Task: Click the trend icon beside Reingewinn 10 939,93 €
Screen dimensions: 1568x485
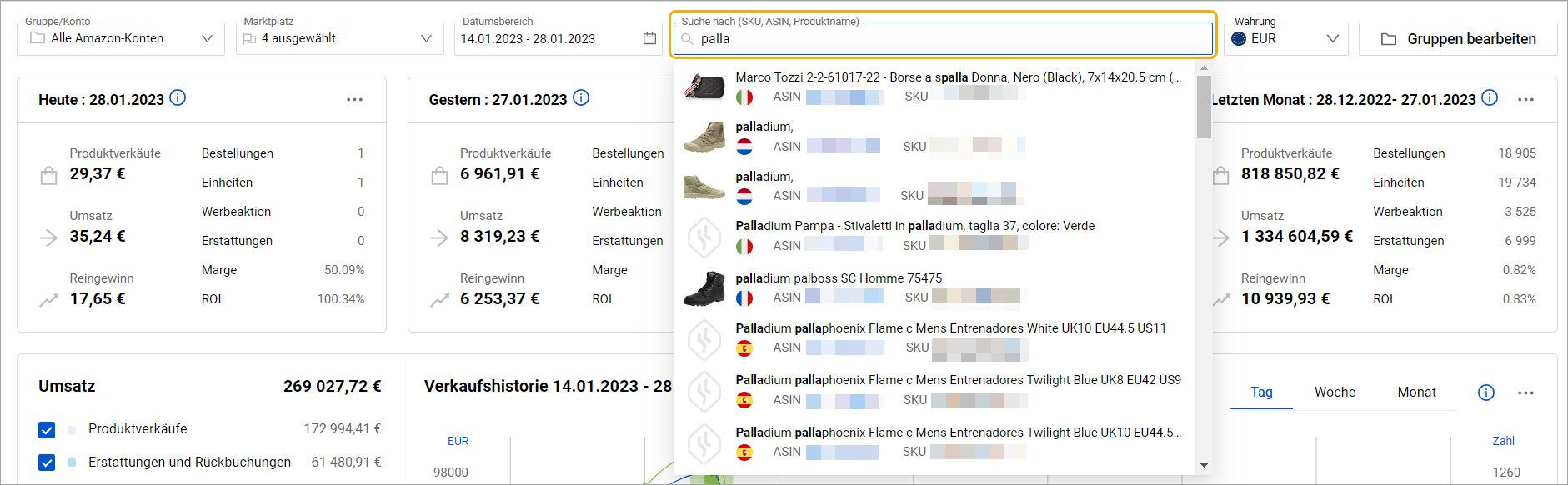Action: pos(1221,300)
